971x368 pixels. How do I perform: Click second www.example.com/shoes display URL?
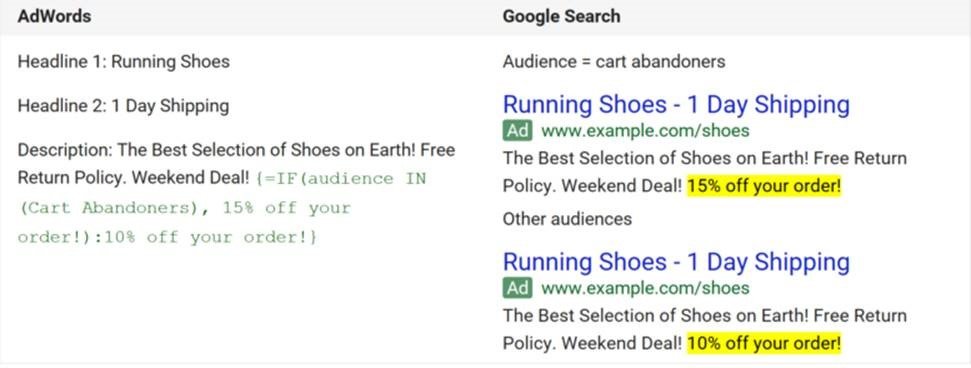pyautogui.click(x=645, y=288)
